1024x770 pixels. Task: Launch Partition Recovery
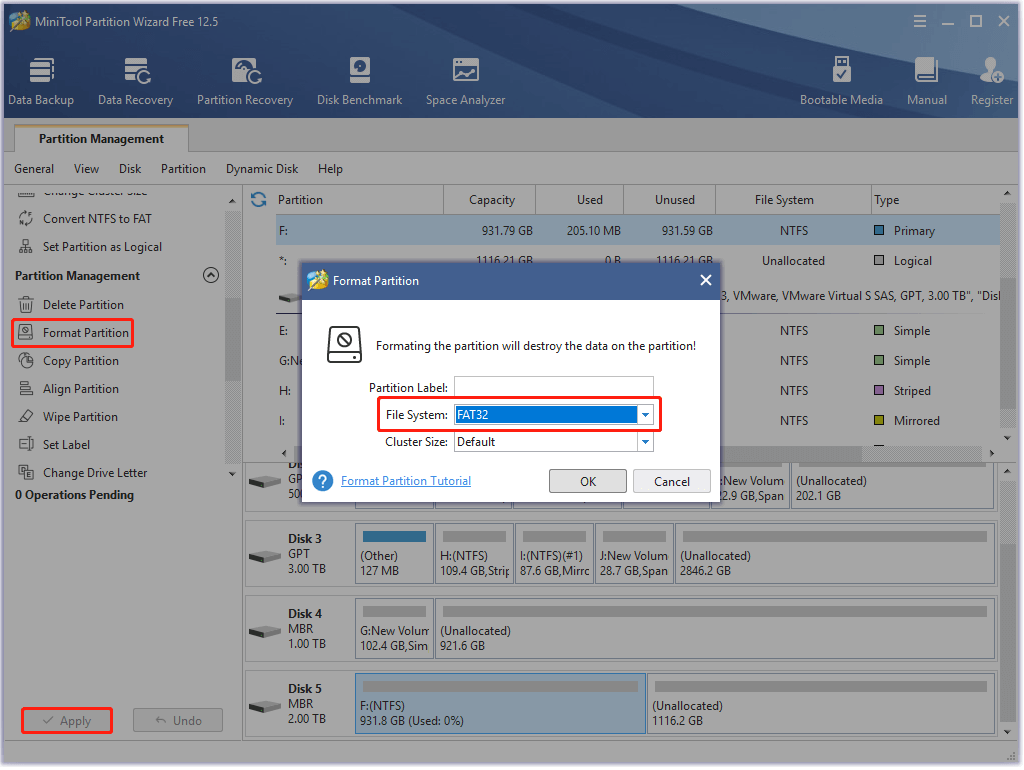[x=245, y=79]
